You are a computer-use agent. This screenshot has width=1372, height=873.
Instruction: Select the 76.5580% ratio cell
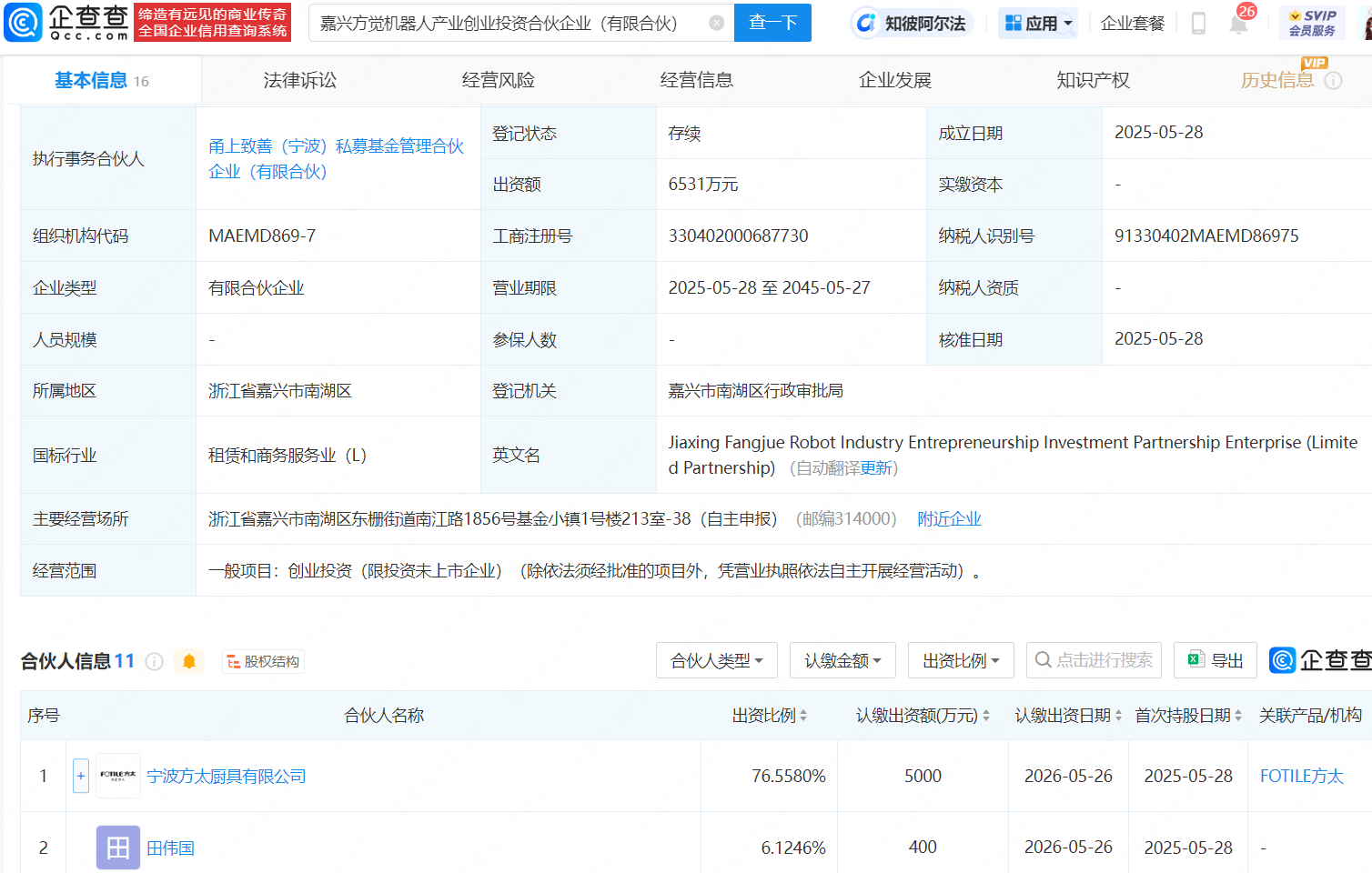tap(789, 776)
